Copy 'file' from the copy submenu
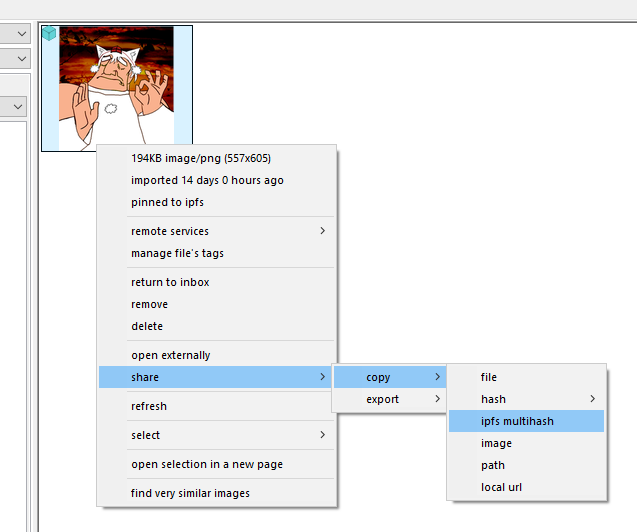Screen dimensions: 637x532 (x=526, y=377)
